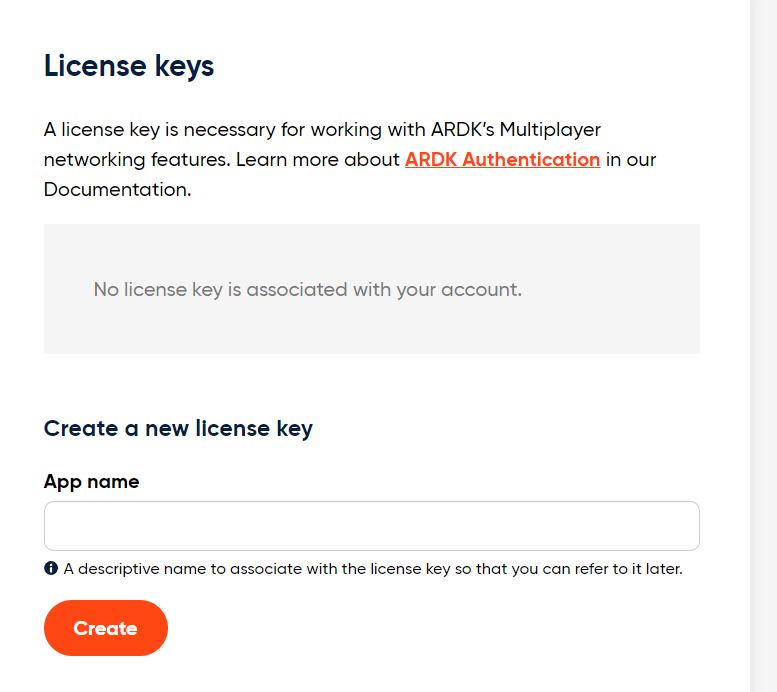Click the App name label

(92, 482)
